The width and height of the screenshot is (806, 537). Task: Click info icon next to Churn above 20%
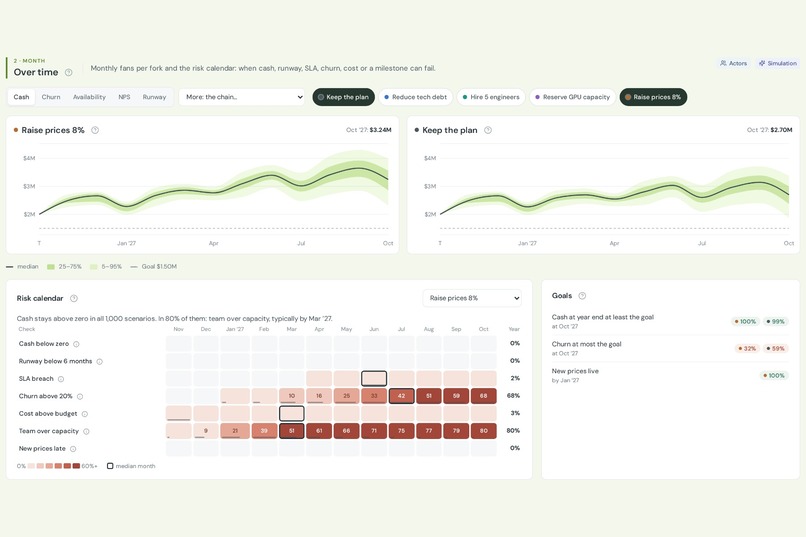80,396
